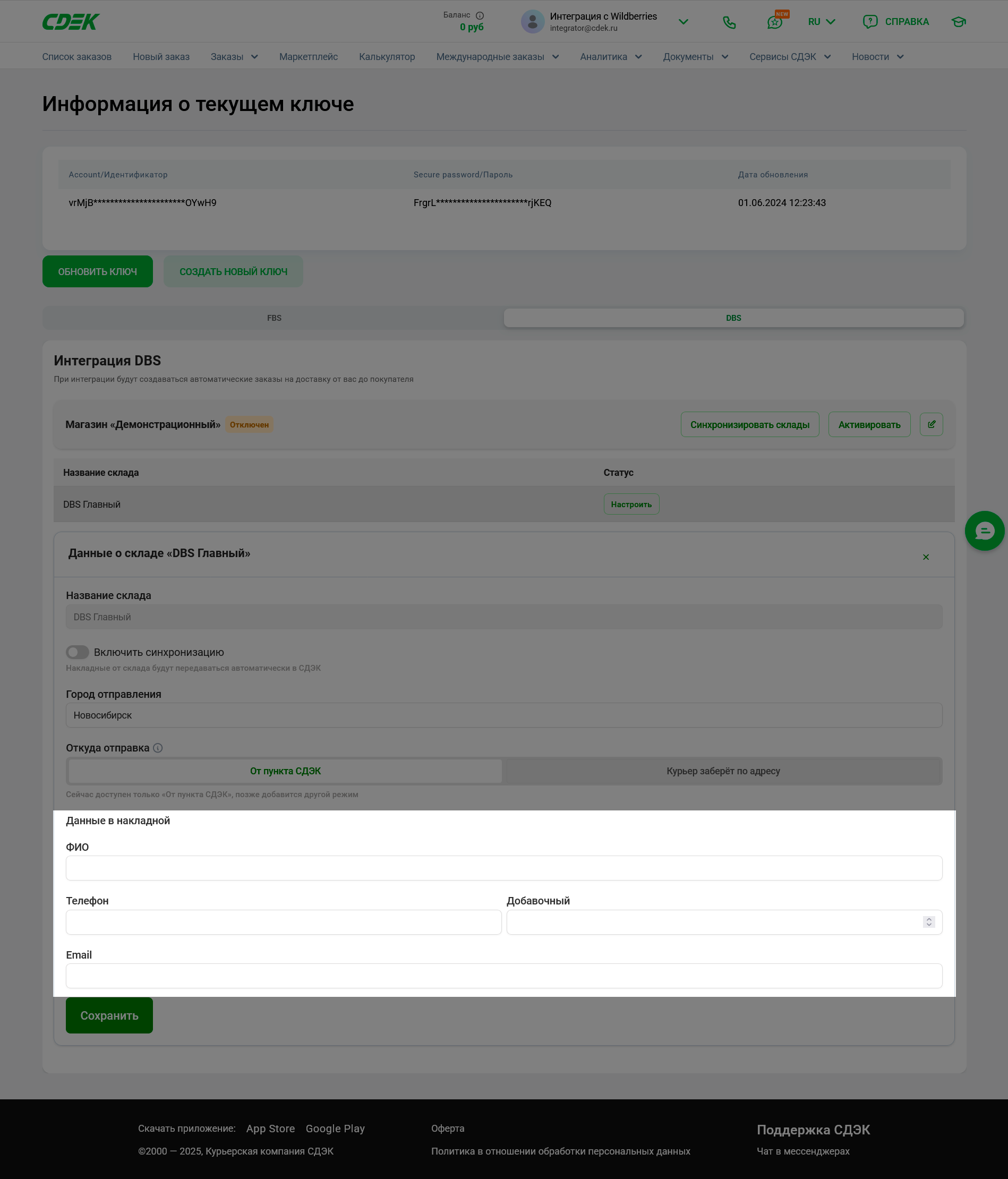Focus the Добавочный input field
1008x1179 pixels.
pos(724,922)
